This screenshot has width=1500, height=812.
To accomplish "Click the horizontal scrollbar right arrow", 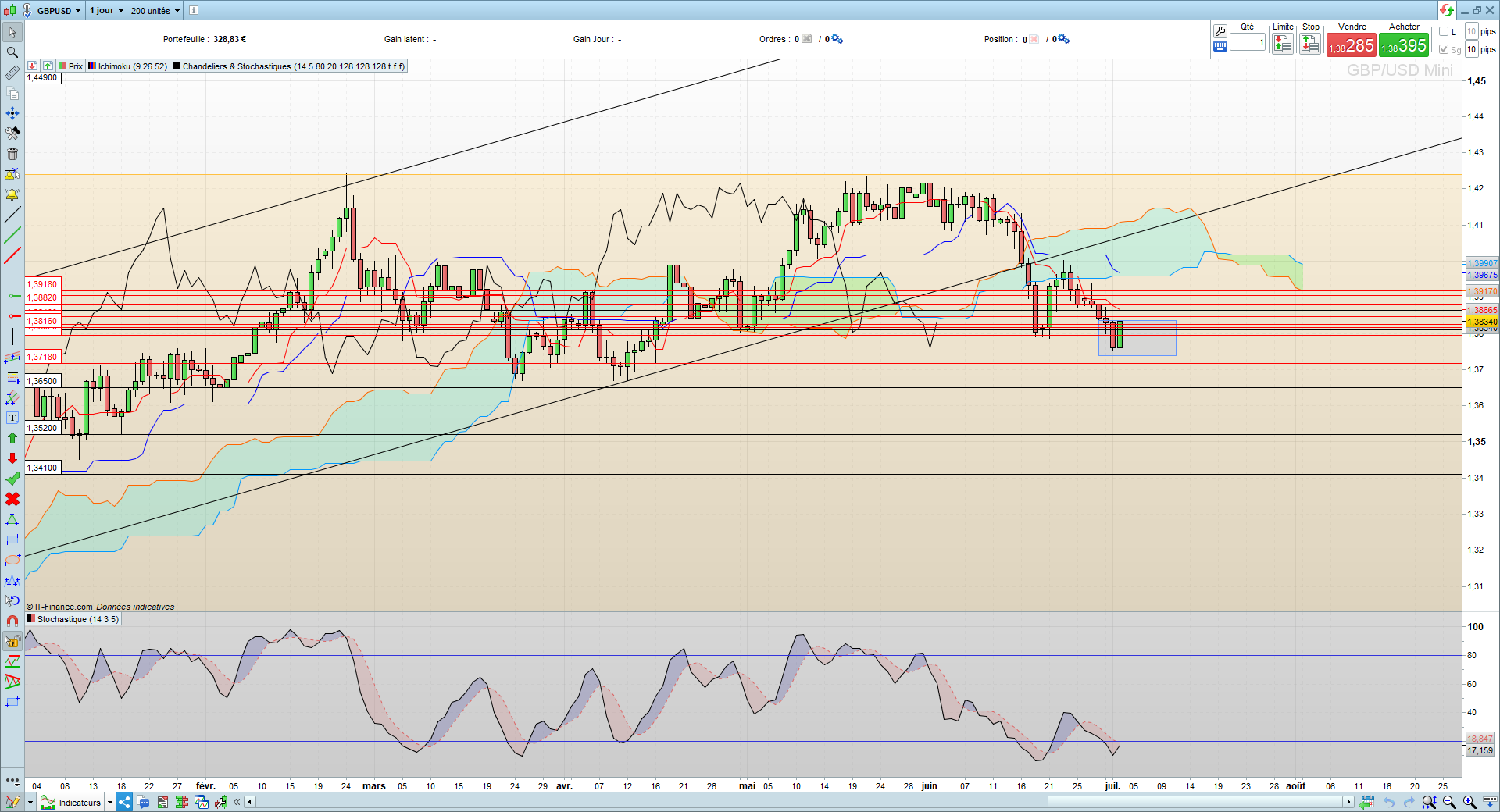I will pos(1348,802).
